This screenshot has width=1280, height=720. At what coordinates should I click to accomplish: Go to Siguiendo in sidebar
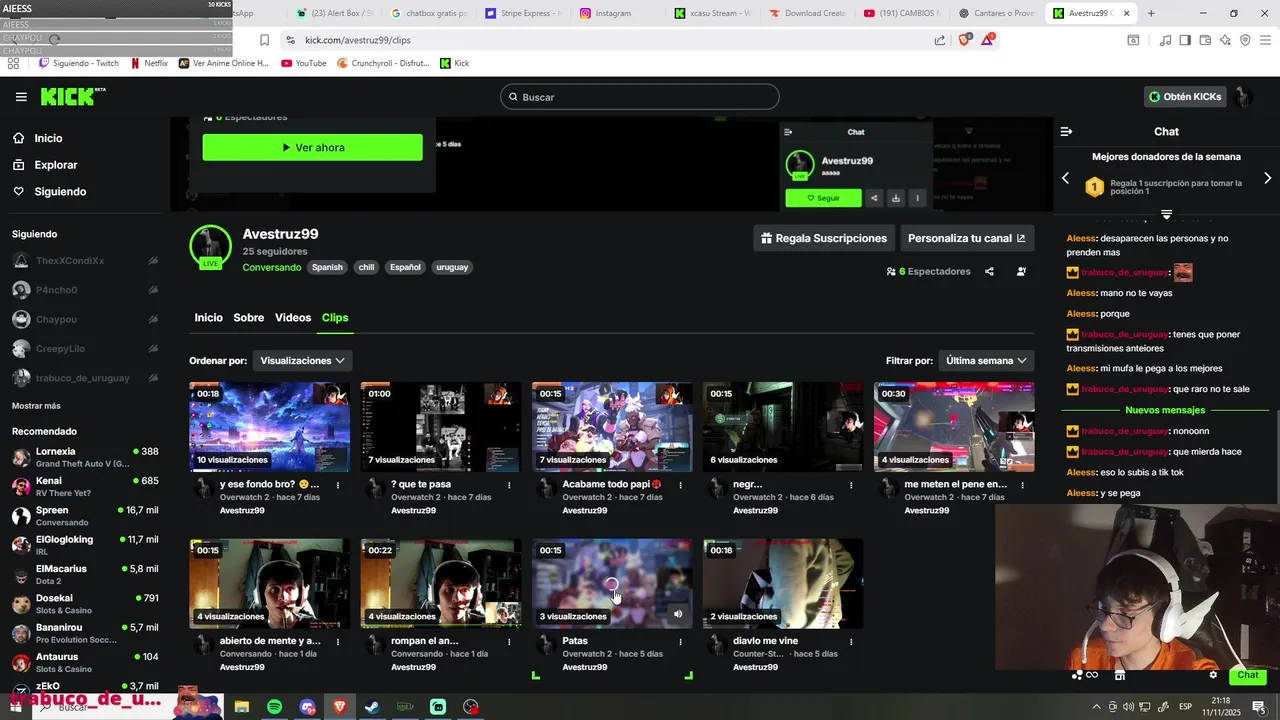coord(60,192)
